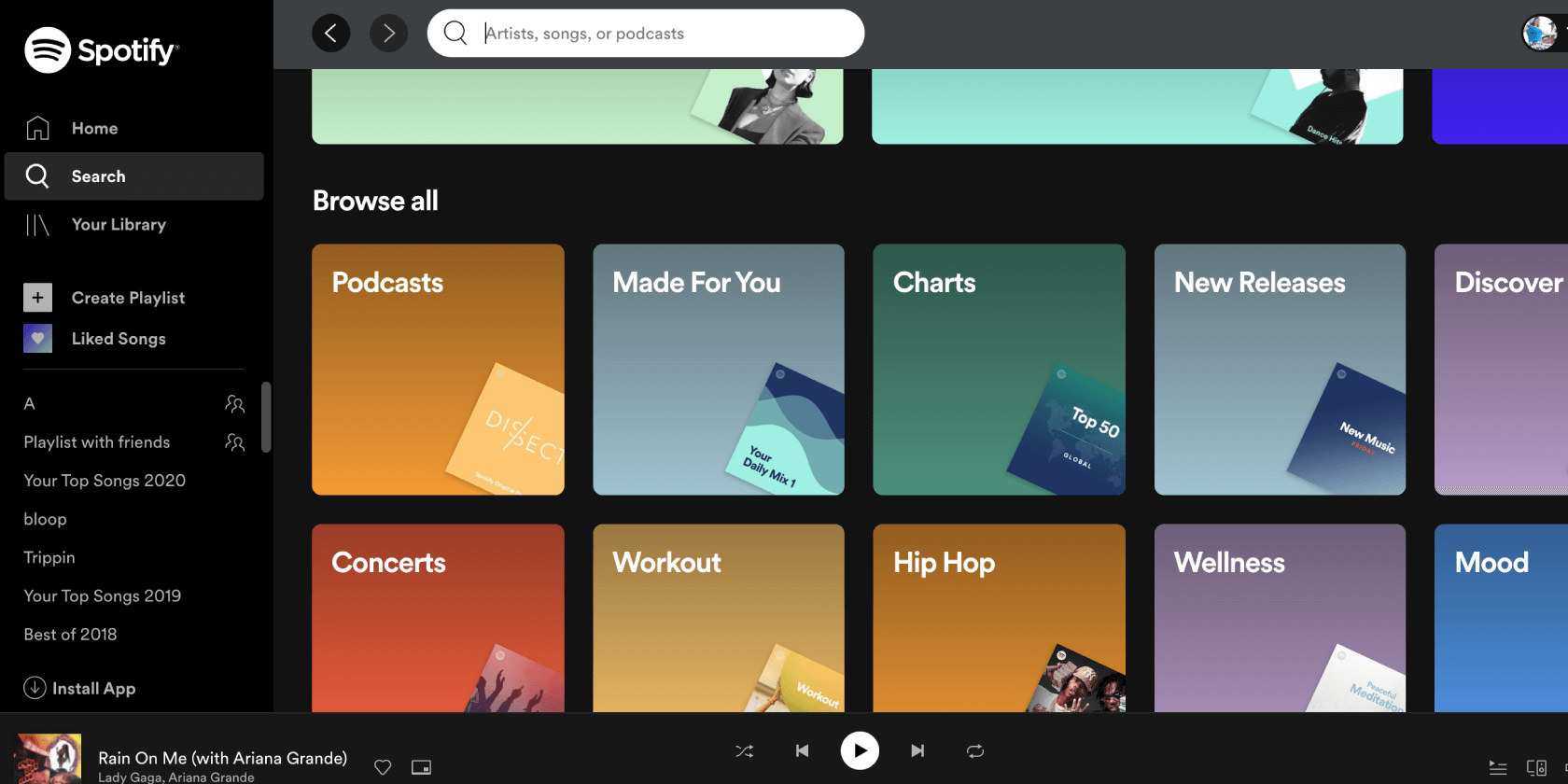Open Liked Songs heart icon
Image resolution: width=1568 pixels, height=784 pixels.
point(37,338)
